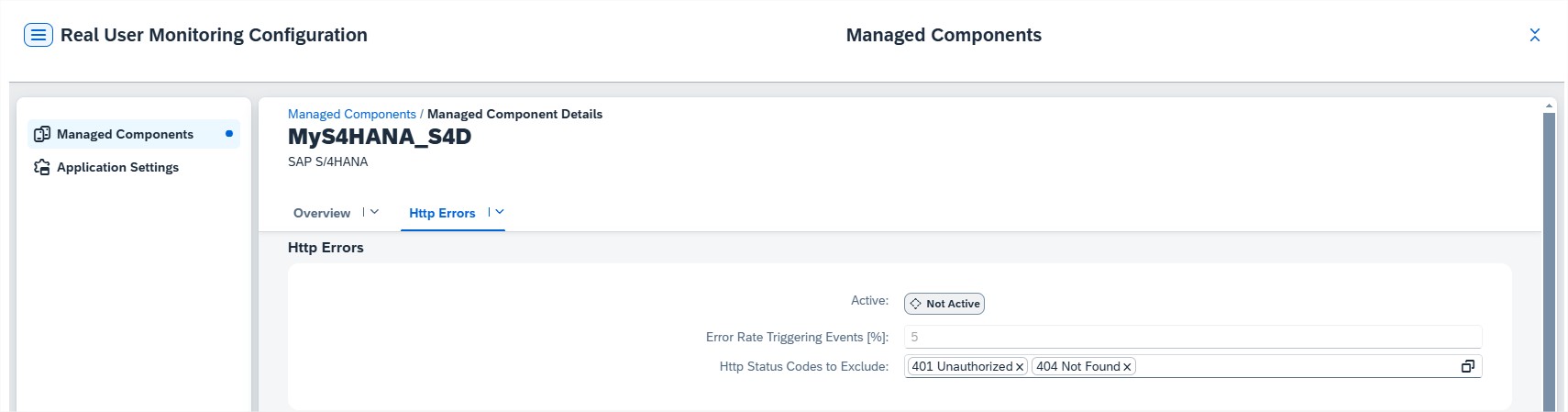1568x412 pixels.
Task: Remove the 404 Not Found token
Action: pyautogui.click(x=1127, y=367)
